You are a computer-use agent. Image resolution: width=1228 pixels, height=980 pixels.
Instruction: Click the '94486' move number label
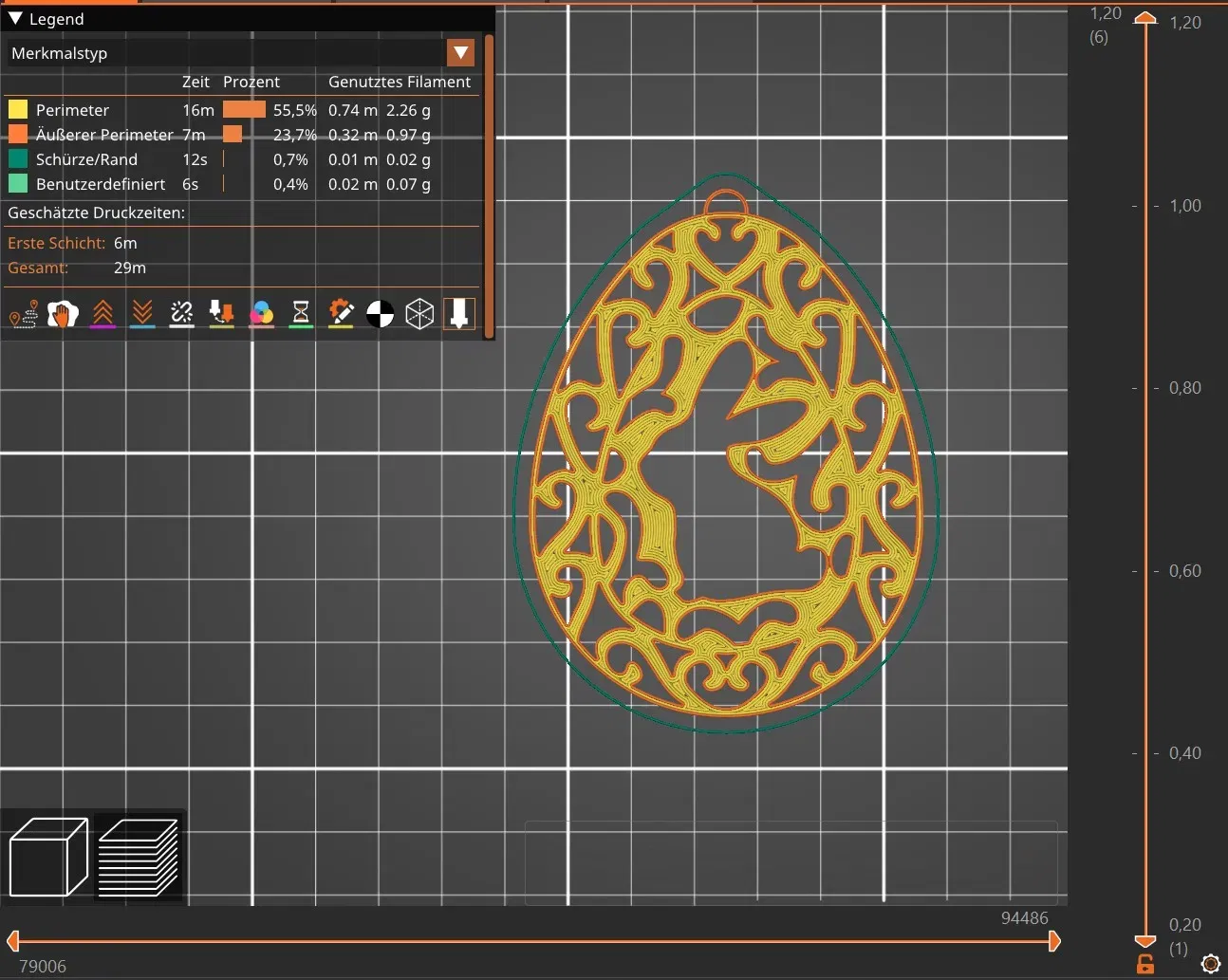[x=1025, y=918]
